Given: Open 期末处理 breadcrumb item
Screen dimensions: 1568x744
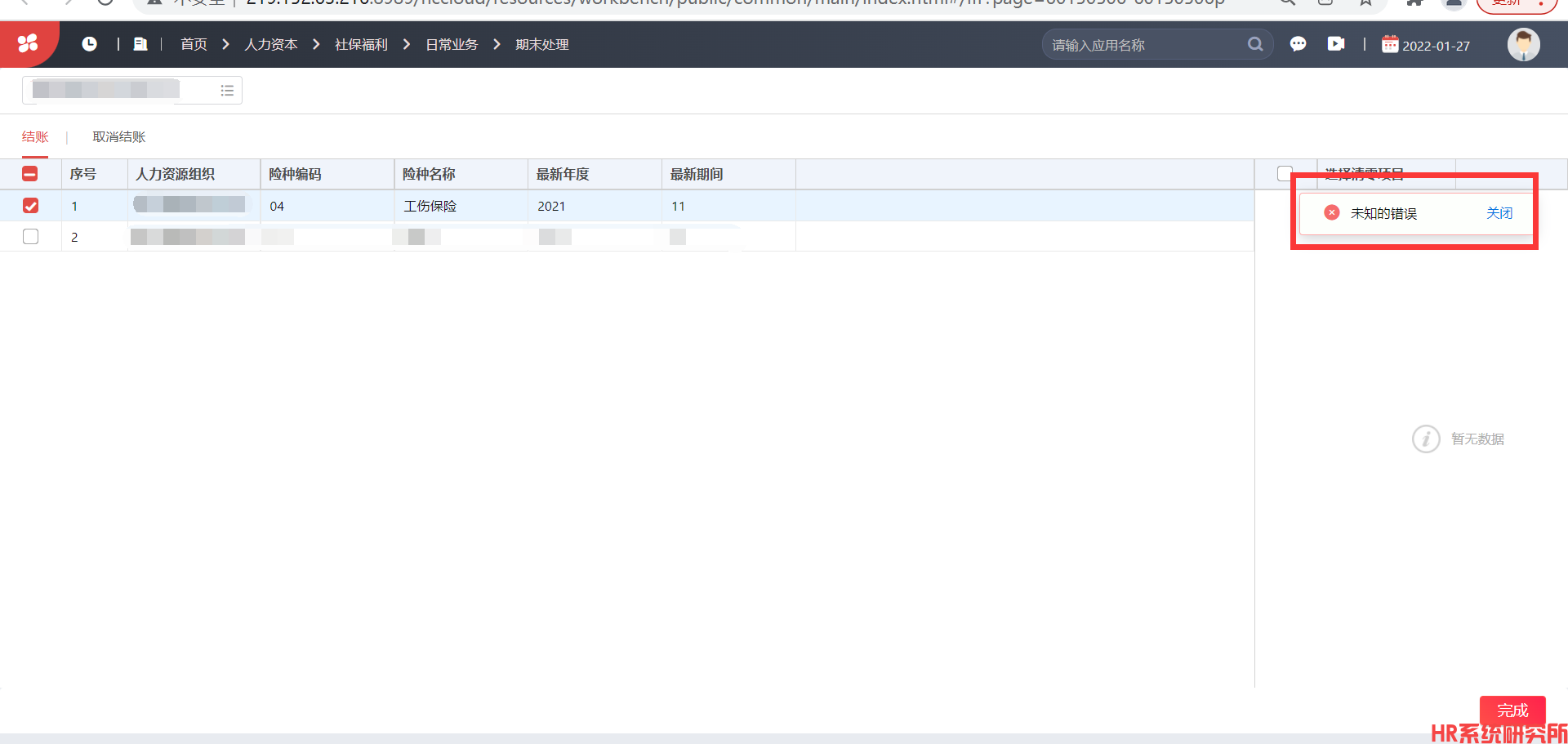Looking at the screenshot, I should (x=542, y=44).
